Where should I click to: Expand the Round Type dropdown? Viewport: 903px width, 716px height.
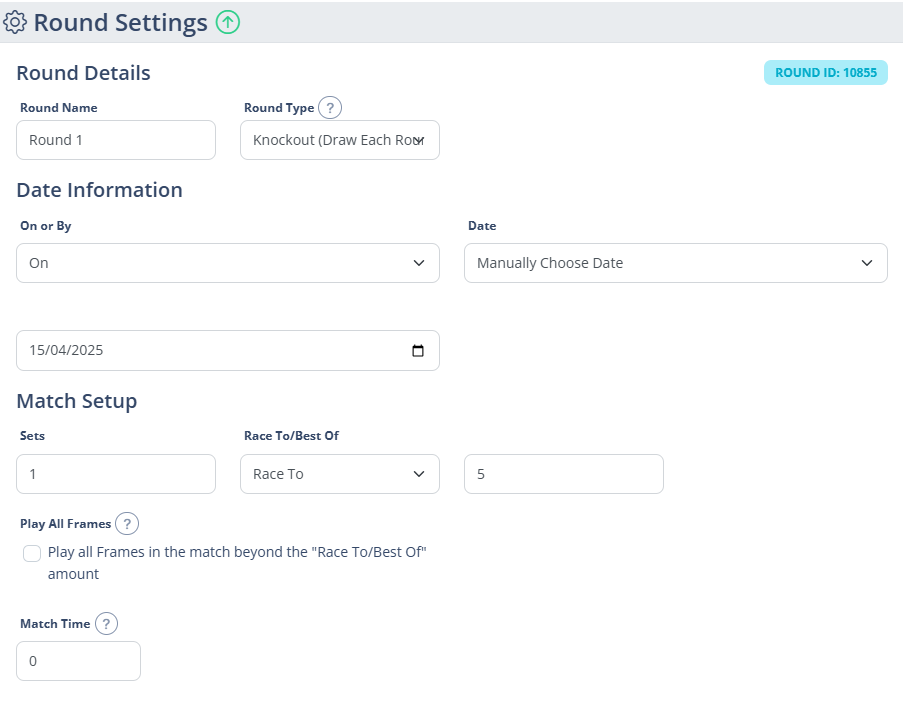click(340, 140)
